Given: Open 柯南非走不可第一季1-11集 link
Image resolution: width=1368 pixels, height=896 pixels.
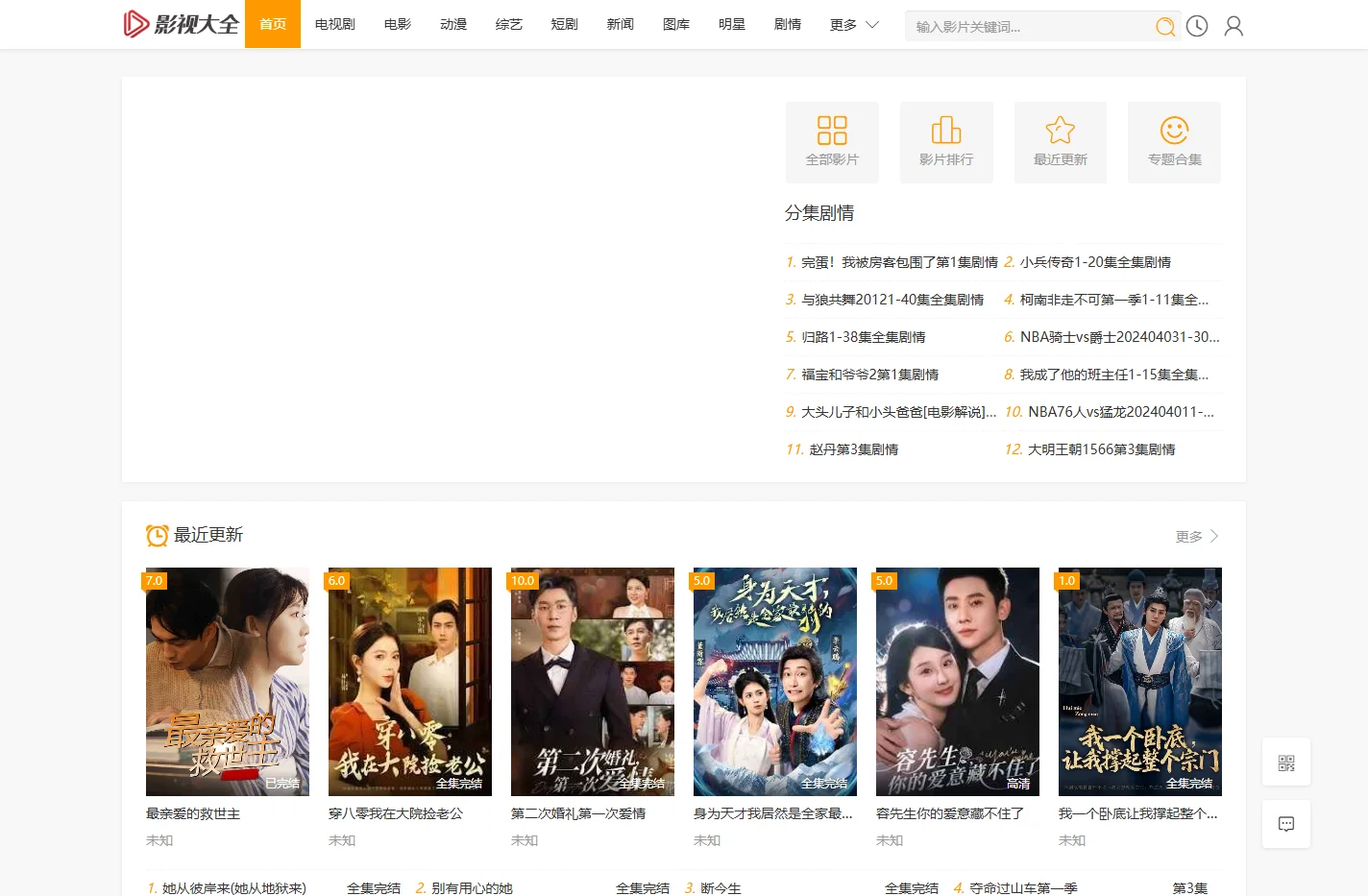Looking at the screenshot, I should tap(1114, 300).
